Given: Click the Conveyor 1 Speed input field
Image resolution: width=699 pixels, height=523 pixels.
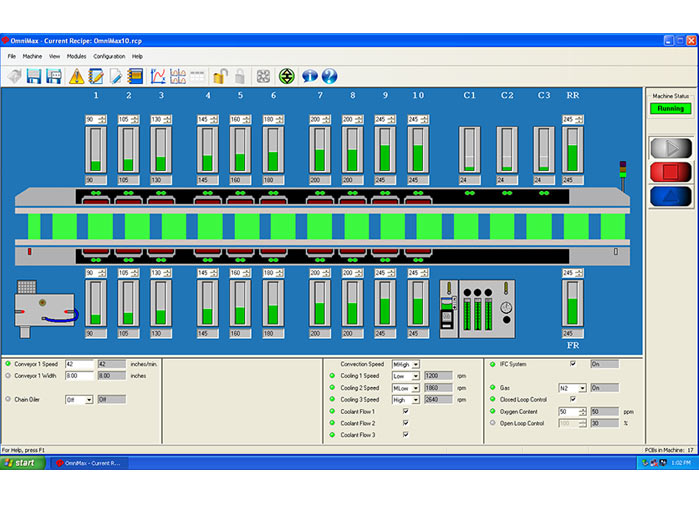Looking at the screenshot, I should tap(78, 364).
